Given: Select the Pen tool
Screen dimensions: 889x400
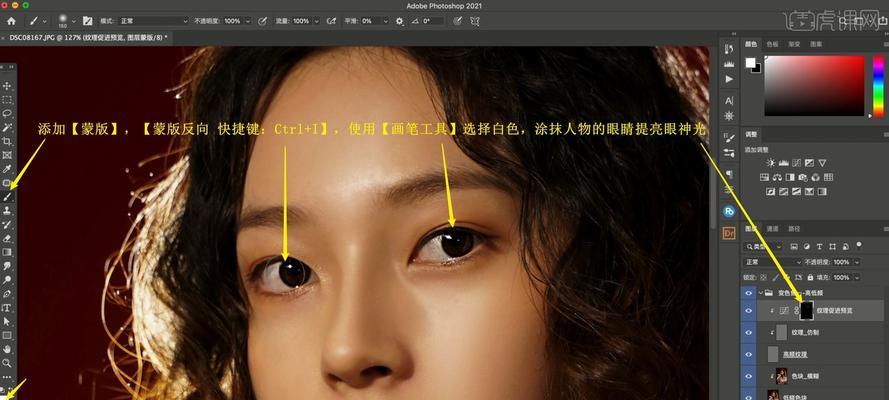Looking at the screenshot, I should (x=7, y=293).
